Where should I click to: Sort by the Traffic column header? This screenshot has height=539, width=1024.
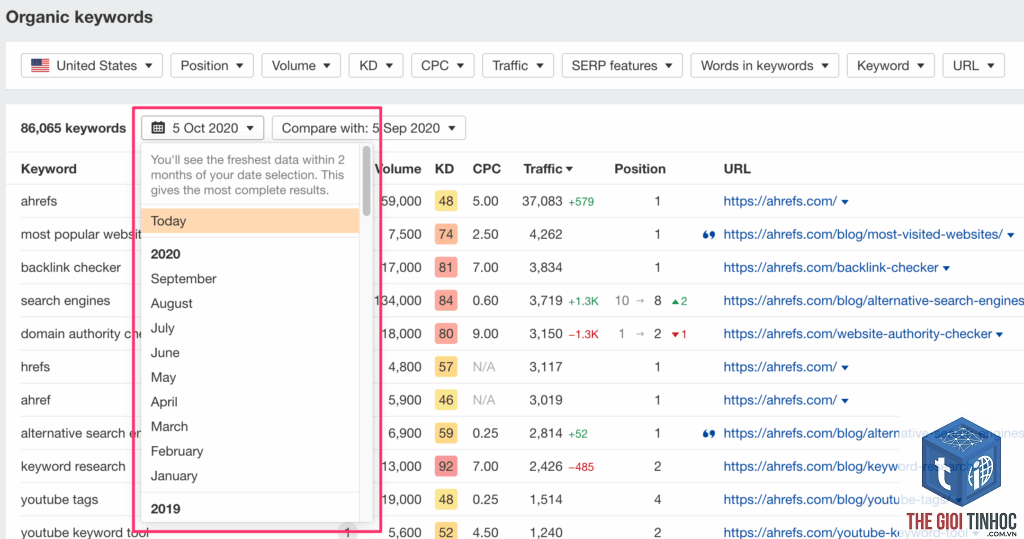[548, 169]
